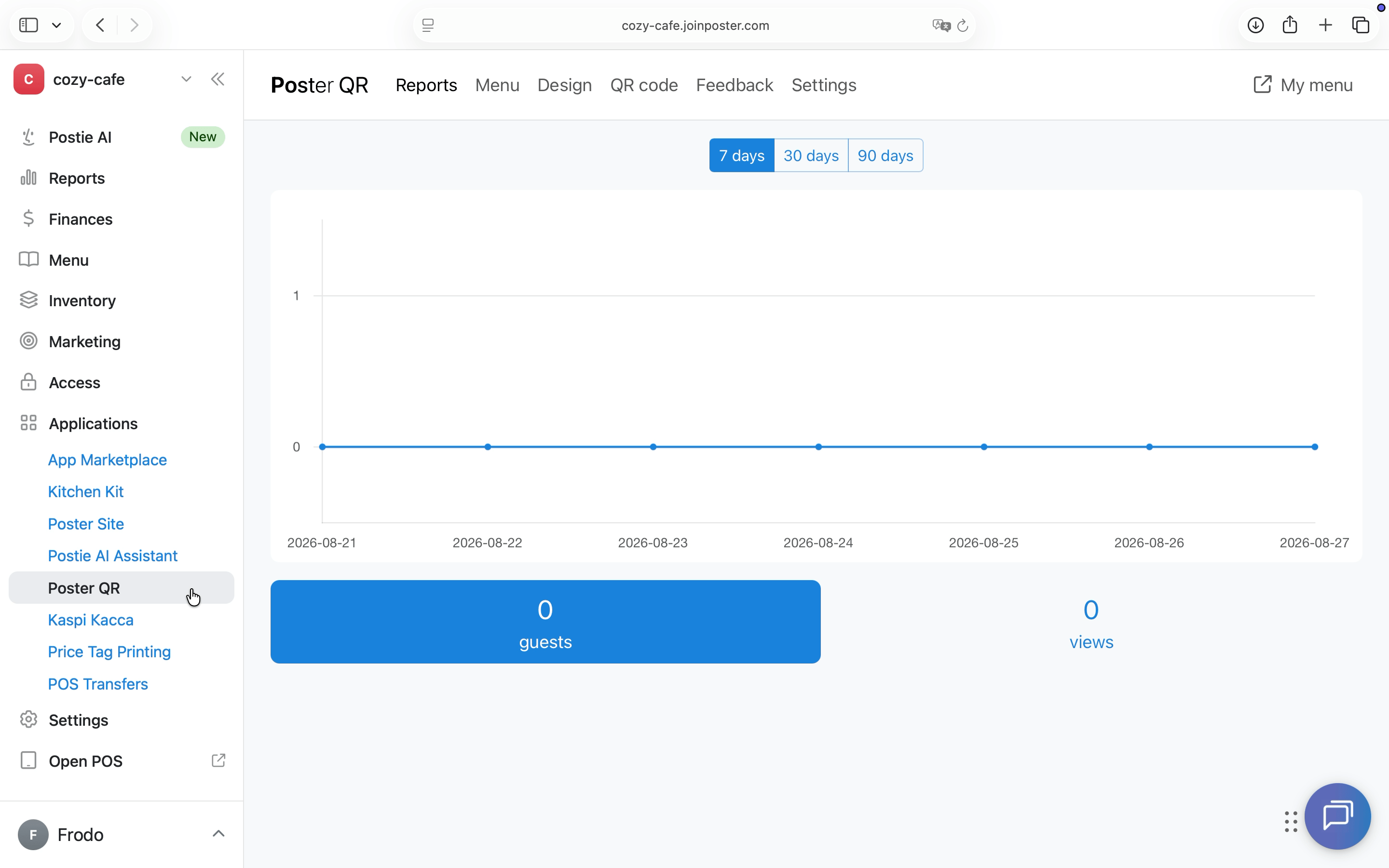Select the views metric card

point(1091,622)
